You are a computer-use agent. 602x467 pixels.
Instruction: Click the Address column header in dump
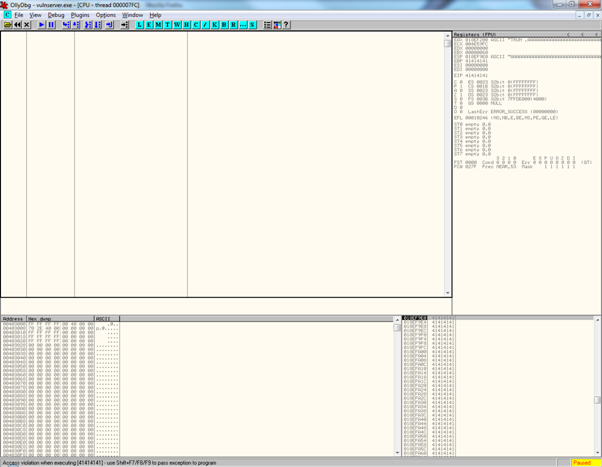click(x=13, y=319)
